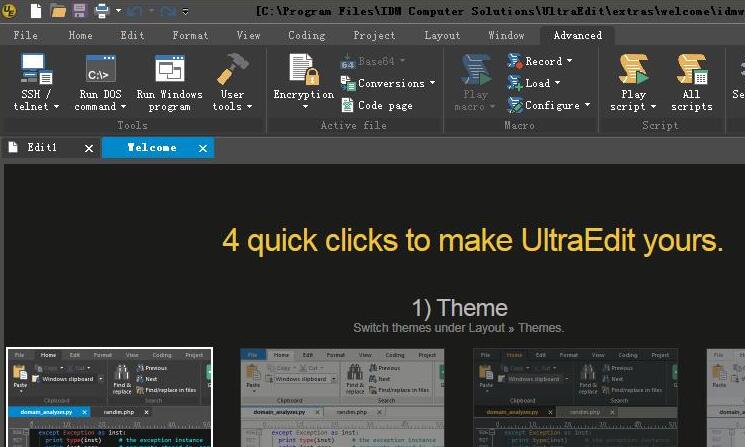The width and height of the screenshot is (745, 447).
Task: Click the UltraEdit application logo icon
Action: point(9,10)
